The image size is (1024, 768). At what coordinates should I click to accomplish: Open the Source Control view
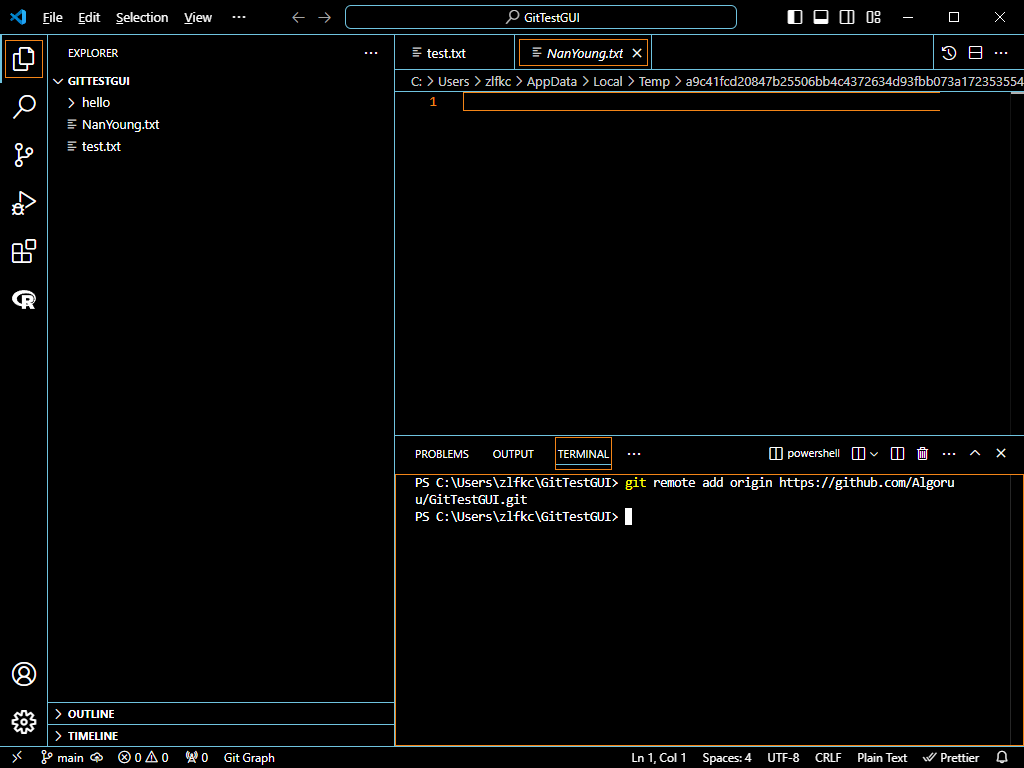pos(24,155)
